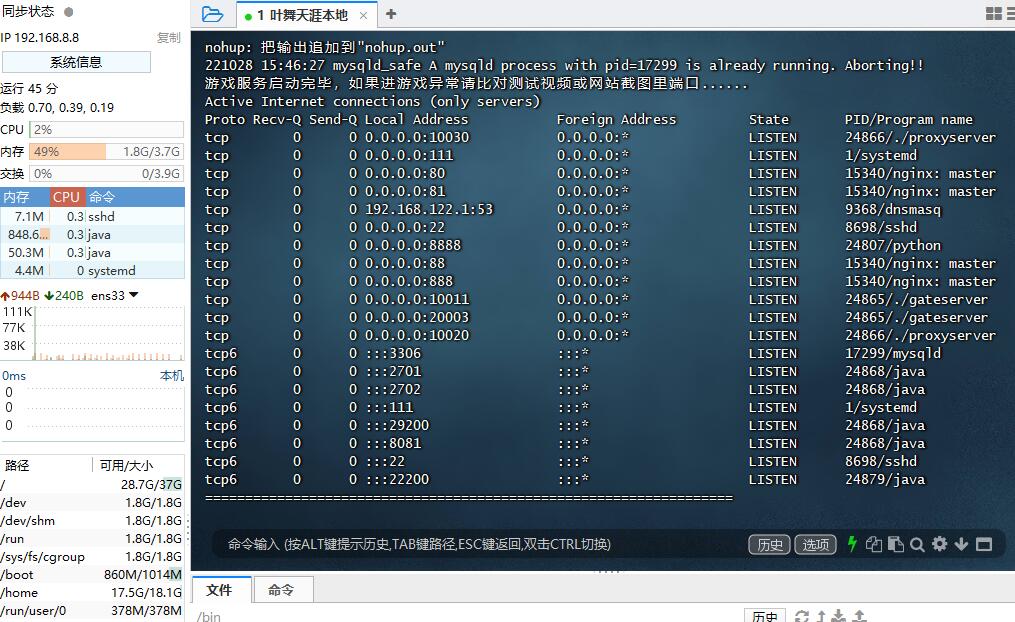Select the systemd process row
This screenshot has width=1015, height=622.
93,271
